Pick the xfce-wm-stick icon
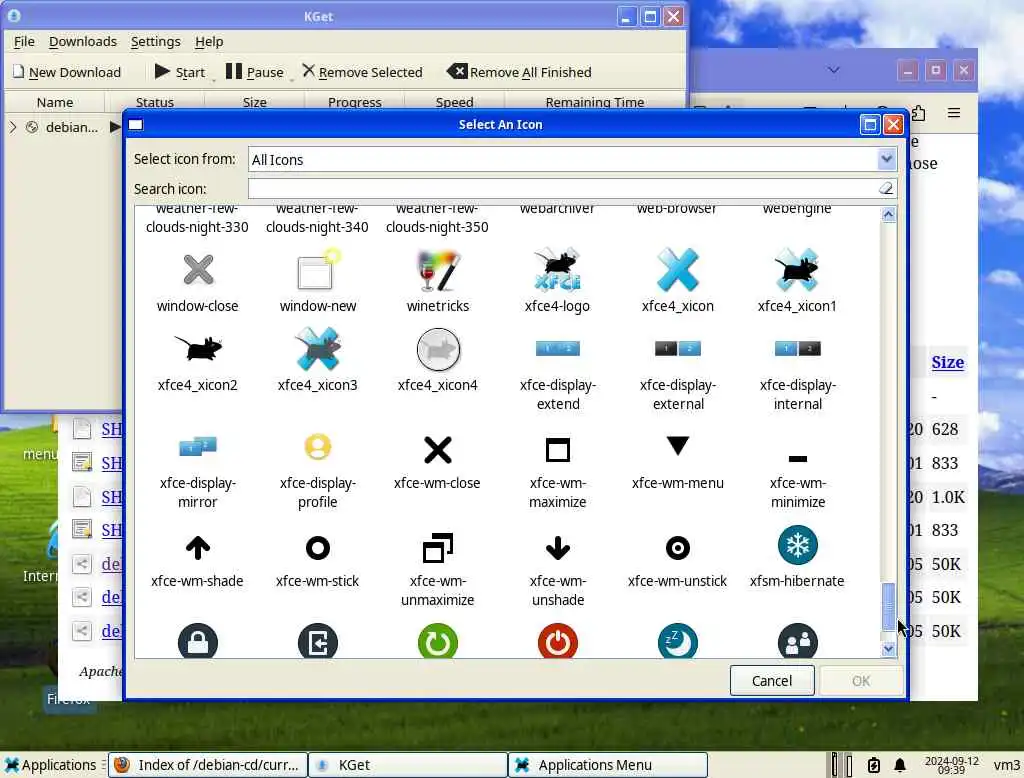This screenshot has height=778, width=1024. point(318,548)
